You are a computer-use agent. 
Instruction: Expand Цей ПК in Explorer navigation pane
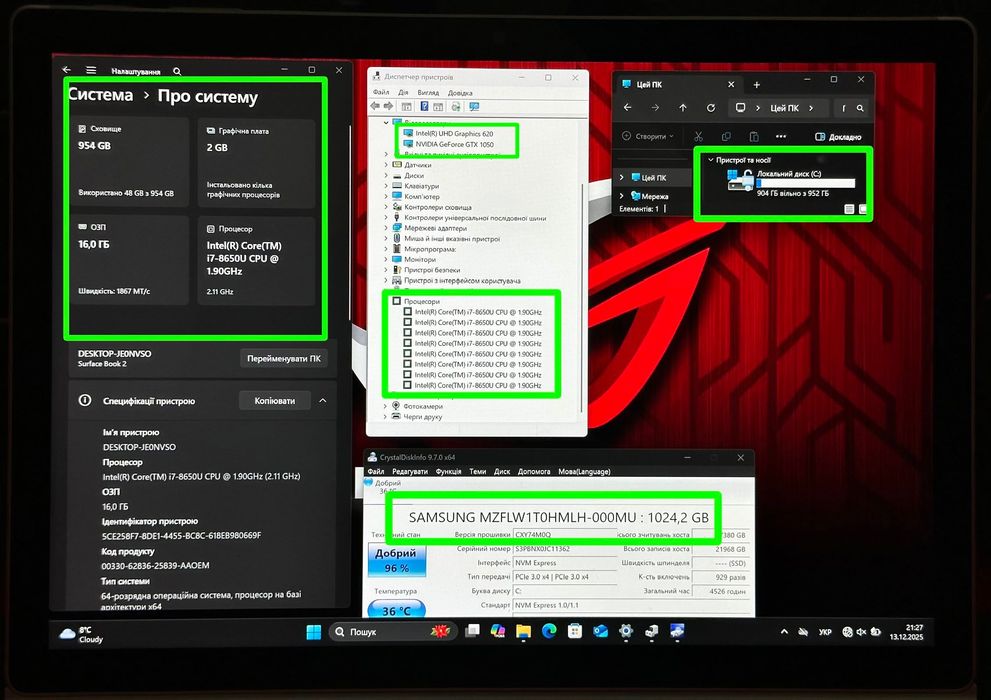coord(622,178)
